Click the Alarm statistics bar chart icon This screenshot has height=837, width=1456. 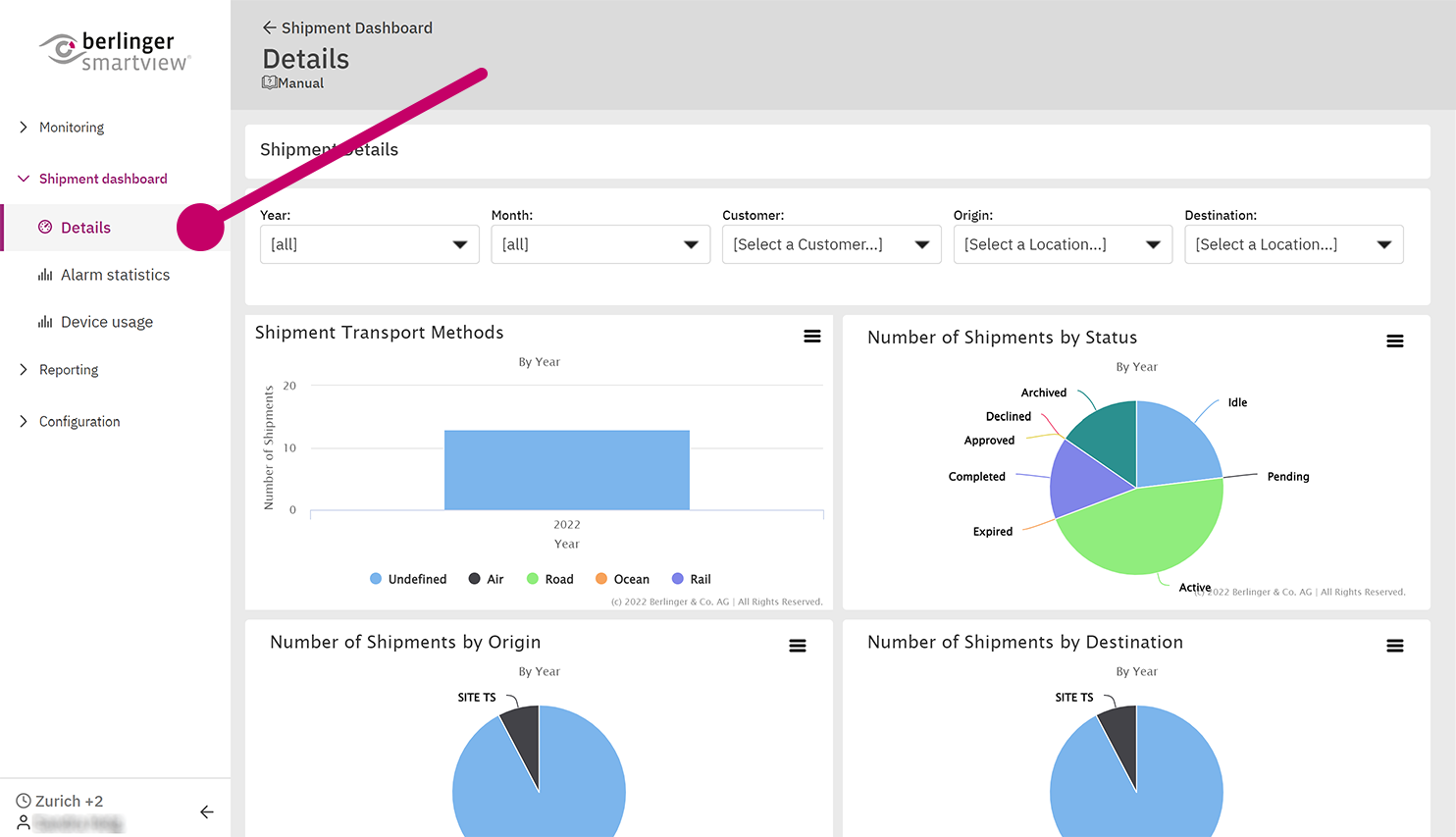pos(45,275)
